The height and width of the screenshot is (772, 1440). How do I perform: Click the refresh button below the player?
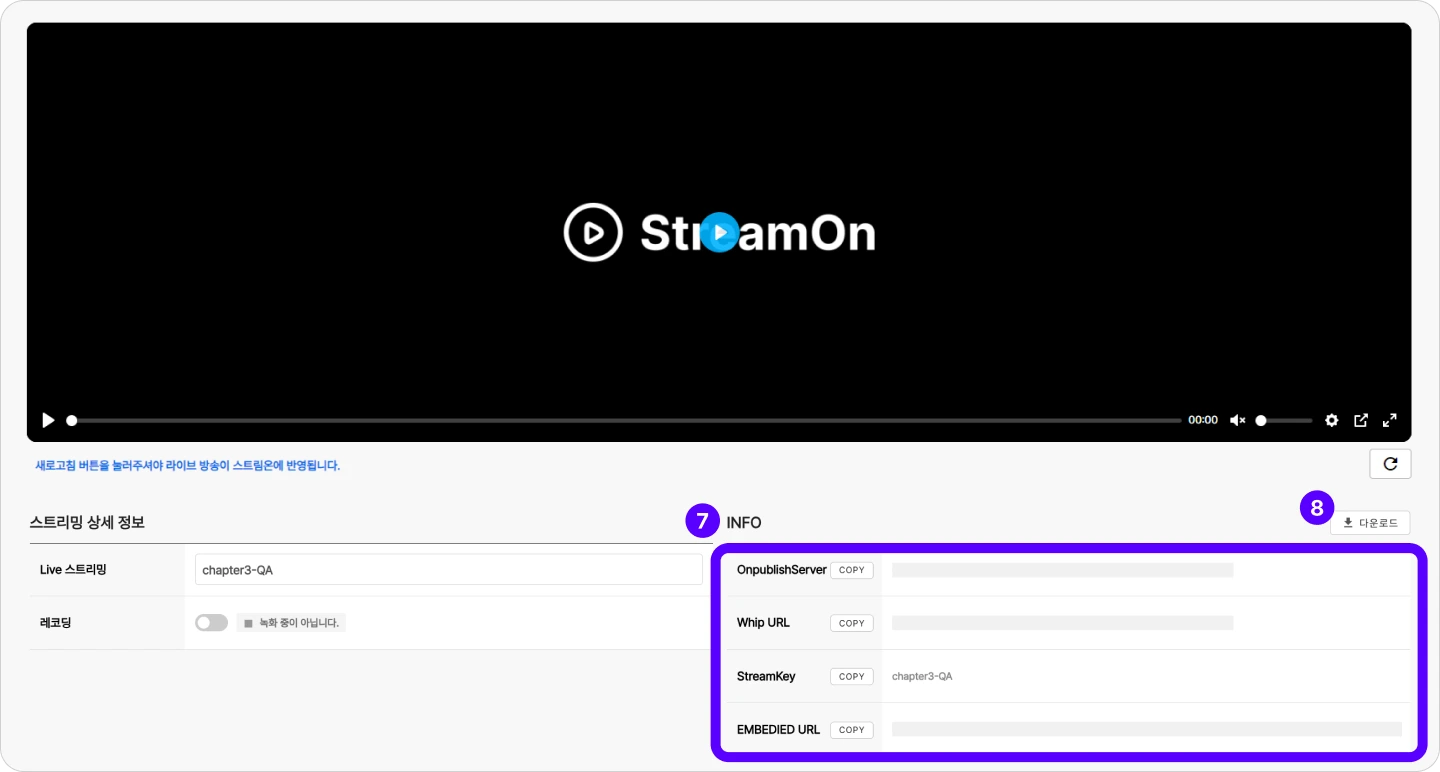[1390, 464]
